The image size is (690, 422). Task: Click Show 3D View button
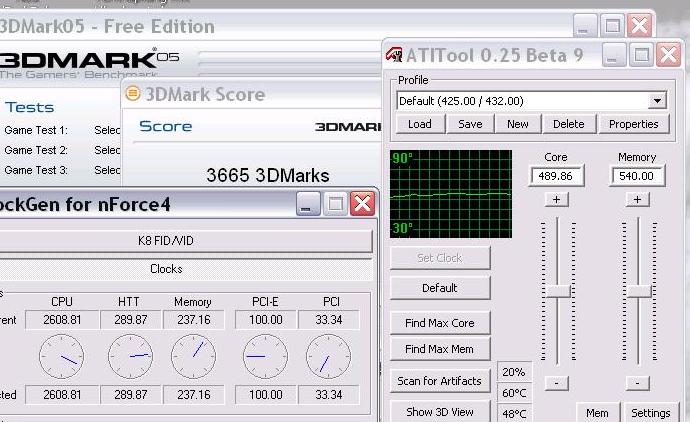(x=440, y=412)
